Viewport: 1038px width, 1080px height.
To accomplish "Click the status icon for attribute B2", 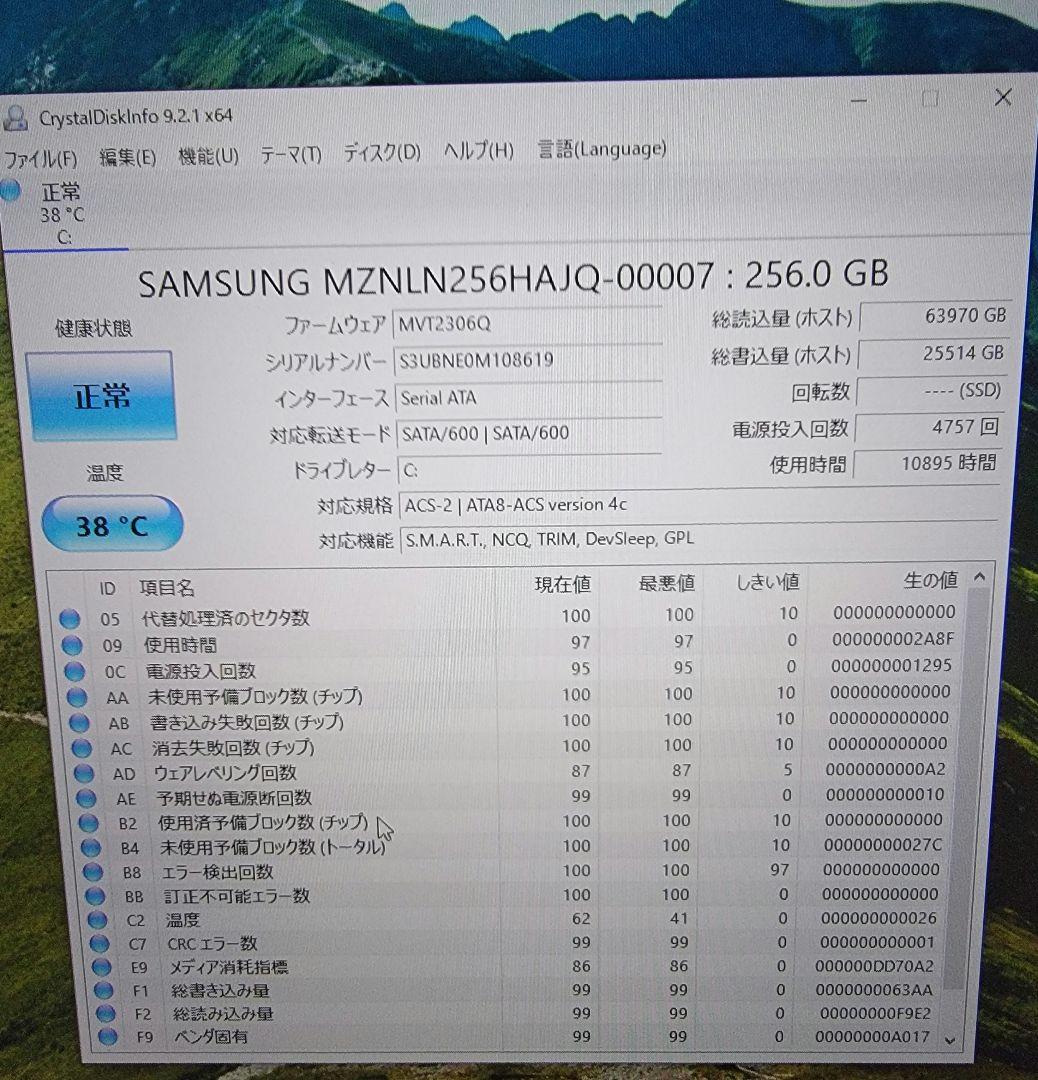I will (88, 823).
